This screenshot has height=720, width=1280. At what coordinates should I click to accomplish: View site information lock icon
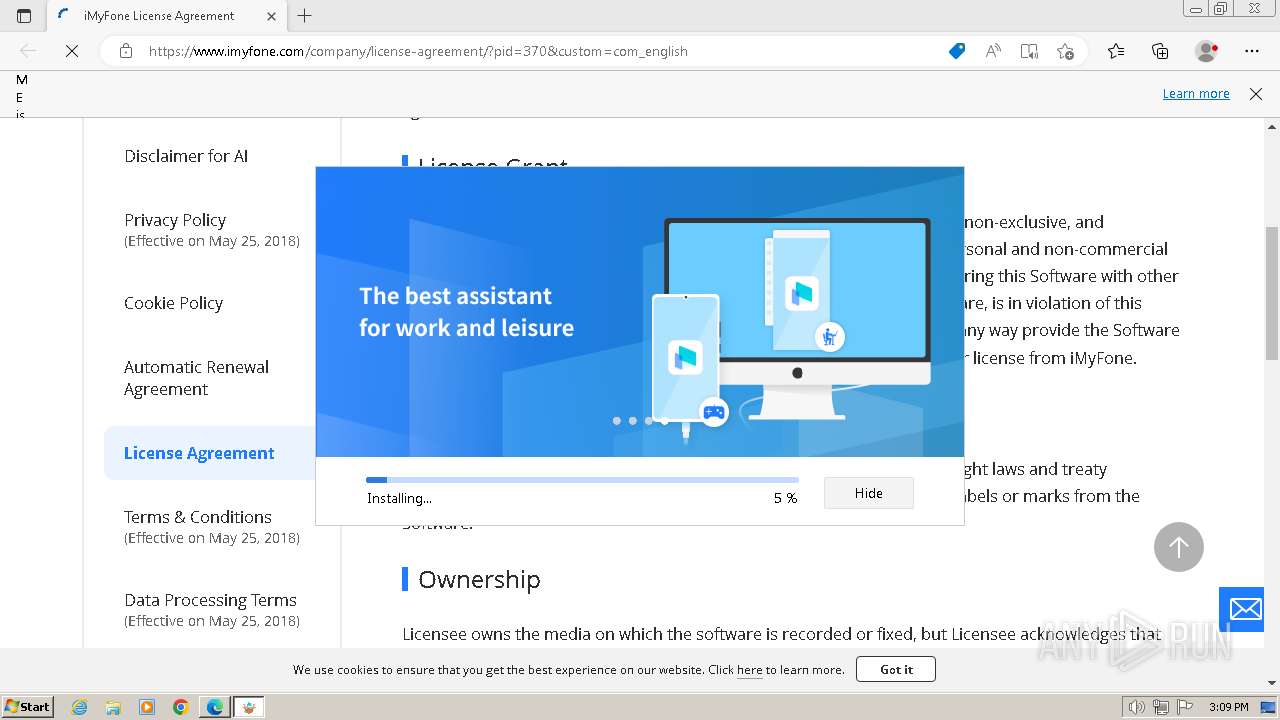click(125, 51)
